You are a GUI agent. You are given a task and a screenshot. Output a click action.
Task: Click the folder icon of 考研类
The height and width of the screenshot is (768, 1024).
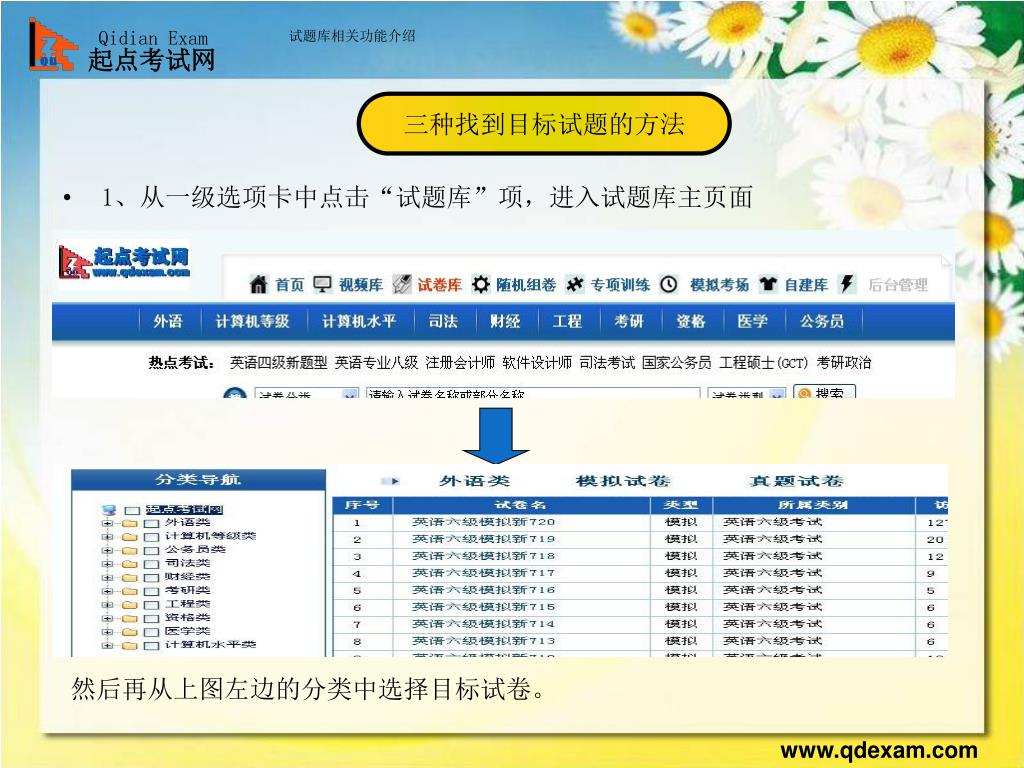pos(129,591)
